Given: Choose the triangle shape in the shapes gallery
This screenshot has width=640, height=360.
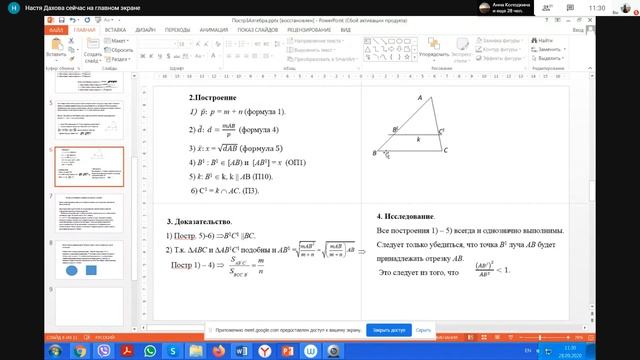Looking at the screenshot, I should [x=368, y=49].
